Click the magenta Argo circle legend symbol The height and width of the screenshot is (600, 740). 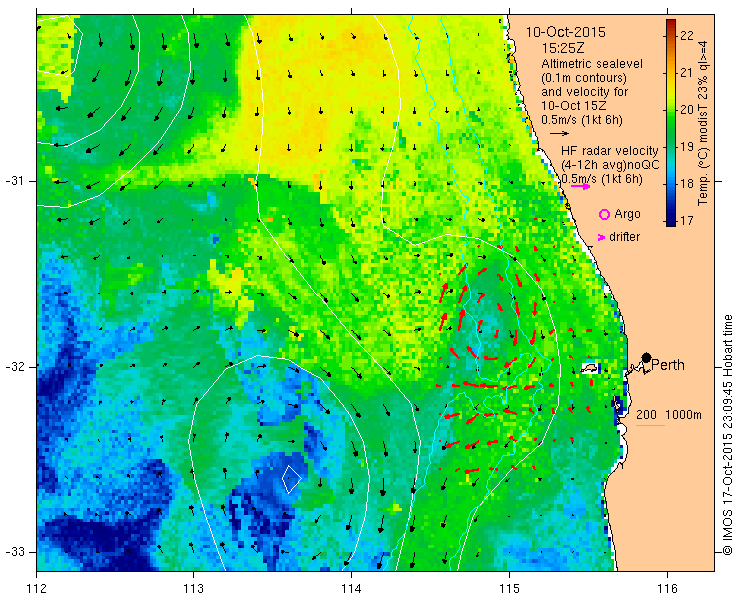pos(604,215)
